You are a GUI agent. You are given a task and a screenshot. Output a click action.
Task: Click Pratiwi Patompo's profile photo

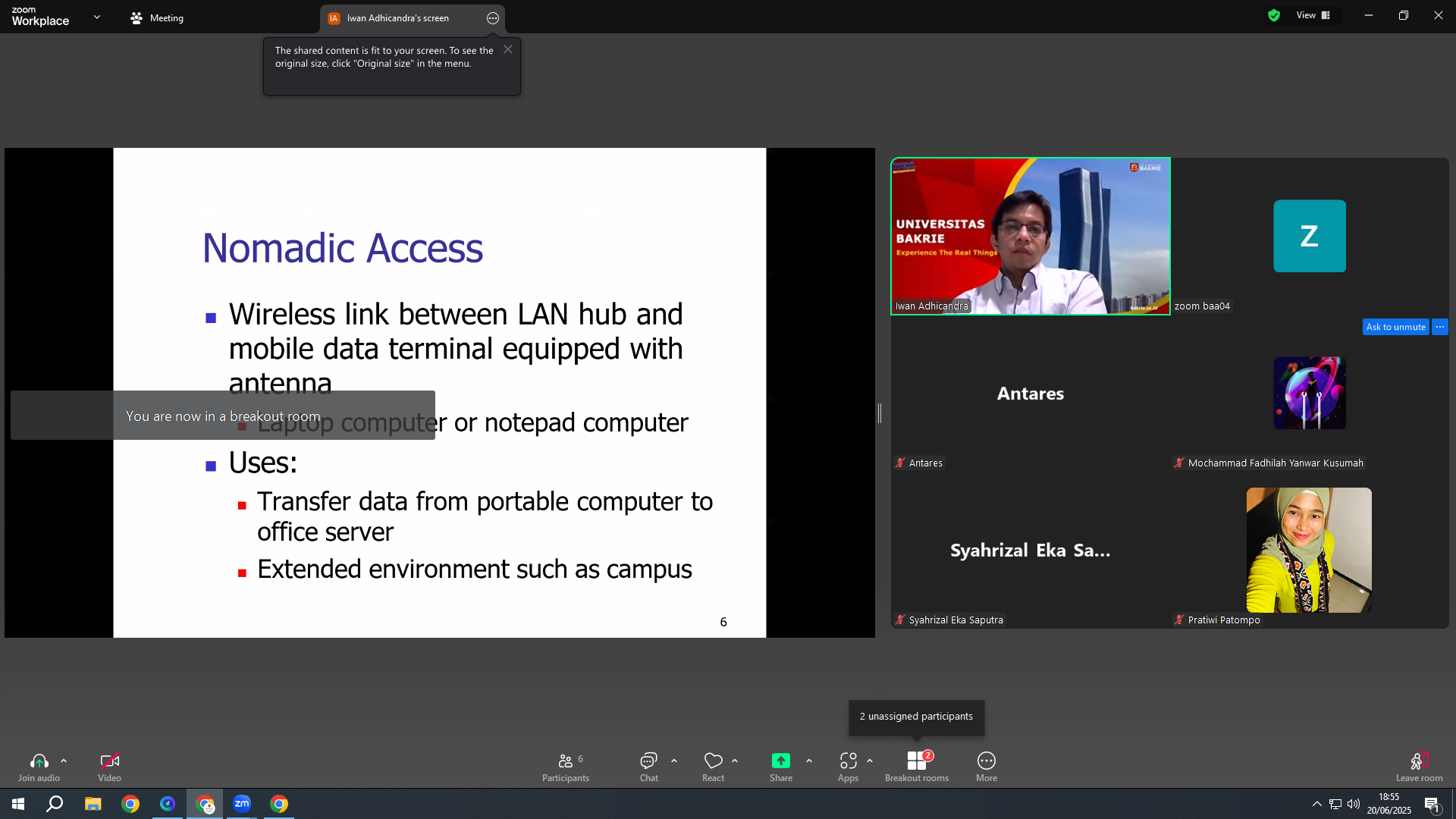(x=1309, y=550)
